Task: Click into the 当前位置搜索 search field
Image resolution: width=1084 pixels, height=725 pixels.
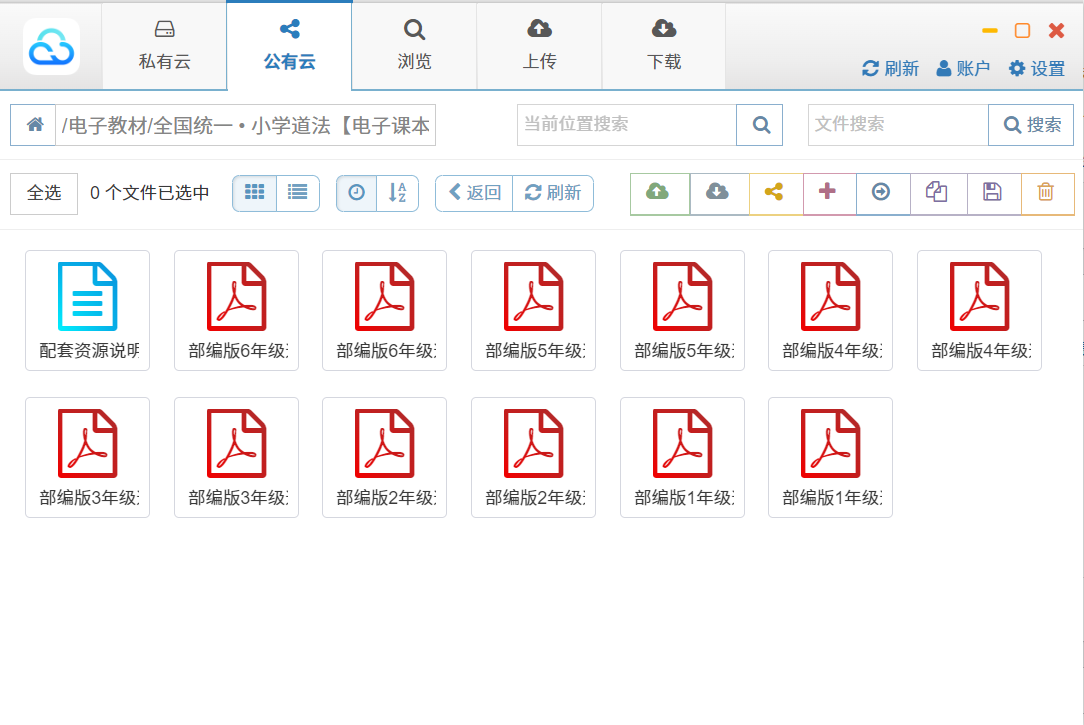Action: click(x=626, y=125)
